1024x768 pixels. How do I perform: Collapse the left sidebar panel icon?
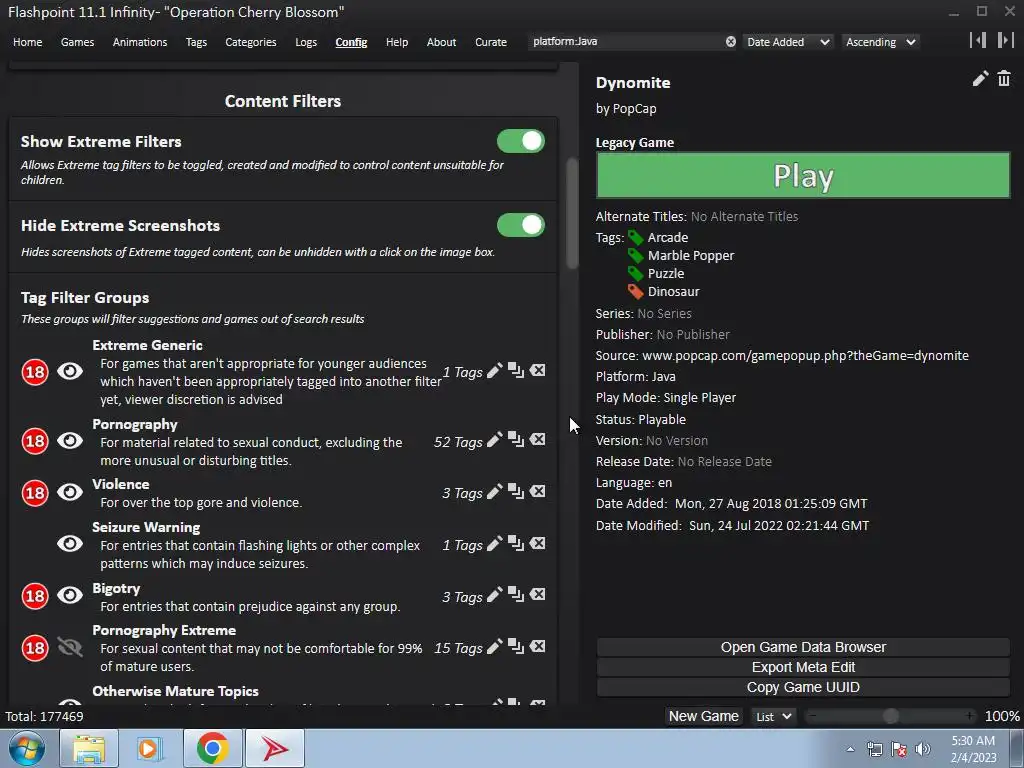coord(978,40)
